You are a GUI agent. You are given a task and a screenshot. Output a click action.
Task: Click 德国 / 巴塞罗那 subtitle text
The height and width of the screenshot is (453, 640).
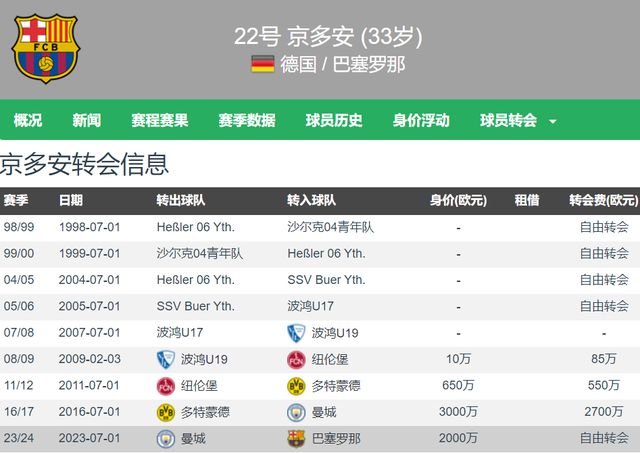(343, 64)
